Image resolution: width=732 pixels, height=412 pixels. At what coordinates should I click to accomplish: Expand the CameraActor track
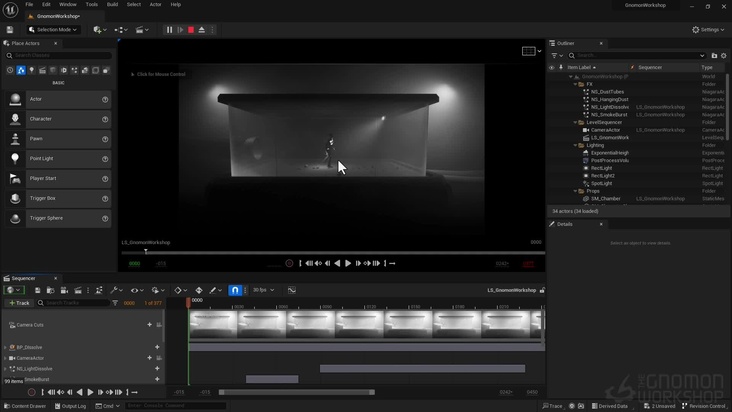coord(5,358)
